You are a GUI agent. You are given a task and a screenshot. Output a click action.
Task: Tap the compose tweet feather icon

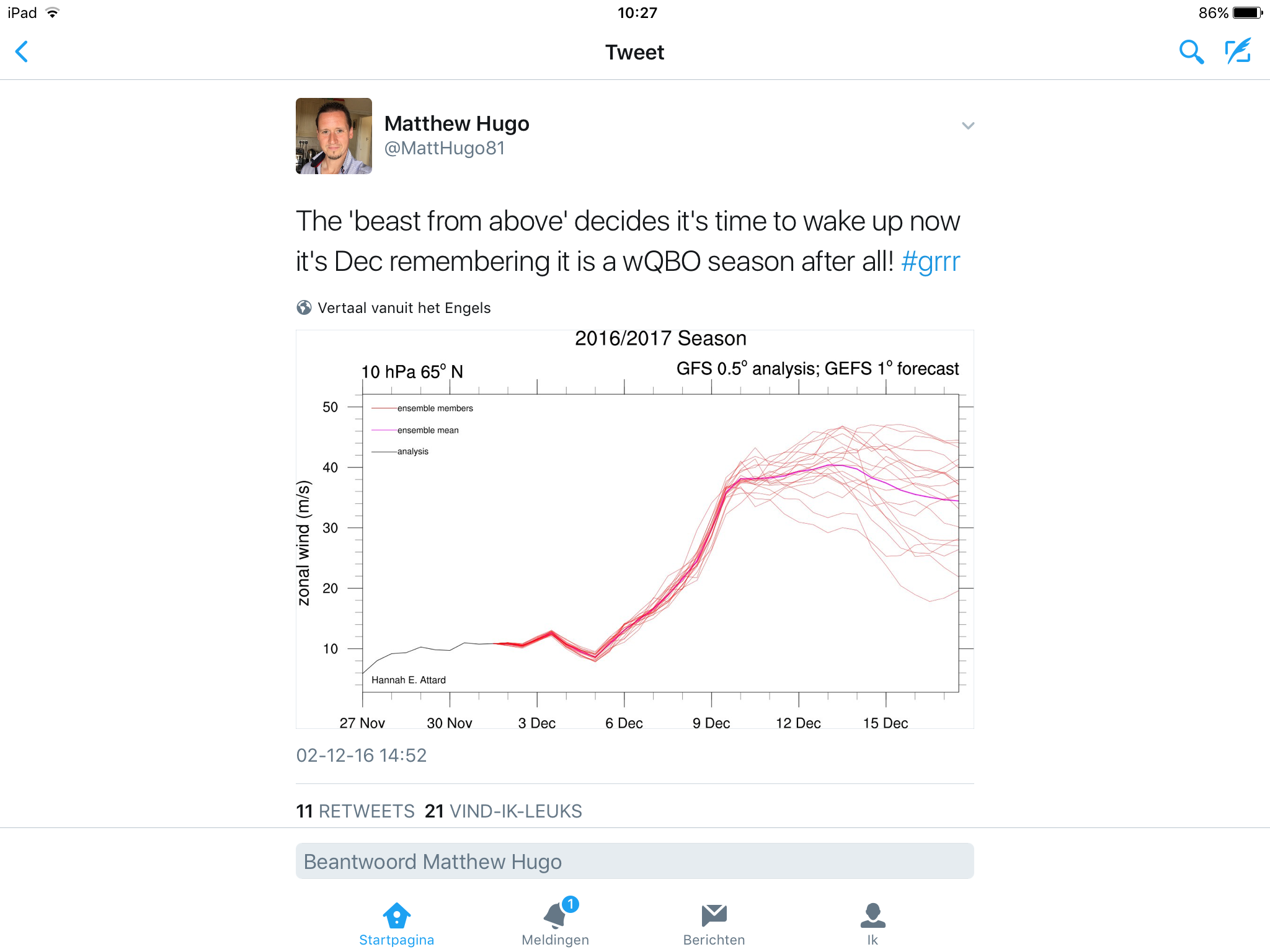[1238, 51]
